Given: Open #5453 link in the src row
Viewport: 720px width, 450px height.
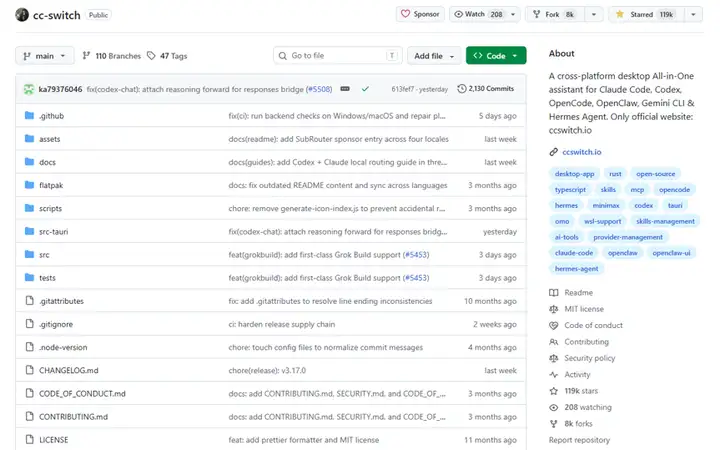Looking at the screenshot, I should 416,255.
